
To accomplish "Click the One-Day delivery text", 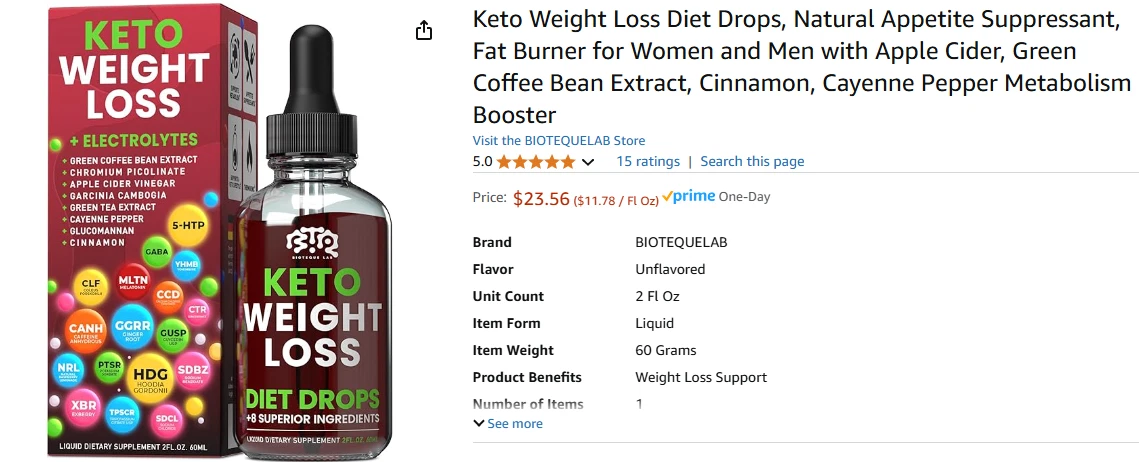I will coord(745,197).
